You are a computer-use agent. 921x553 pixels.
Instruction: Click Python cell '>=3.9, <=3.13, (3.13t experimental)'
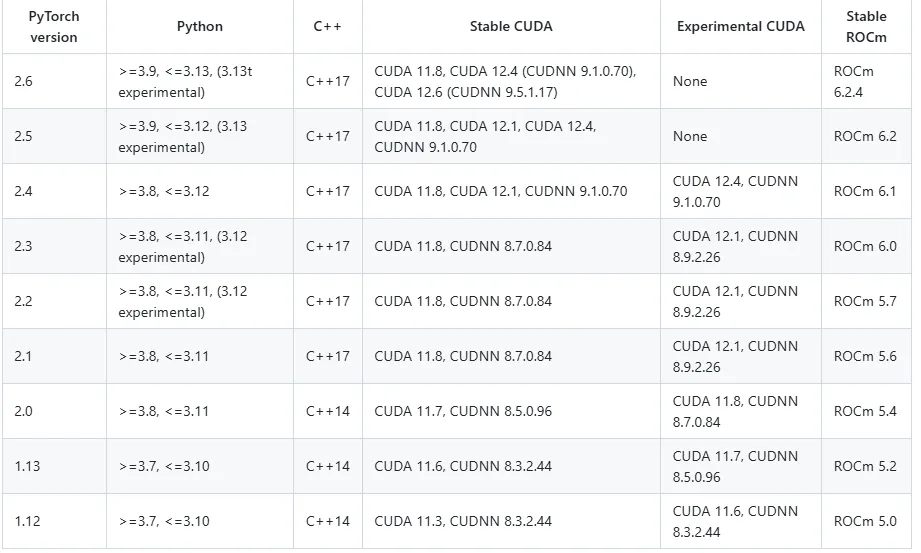(x=200, y=81)
